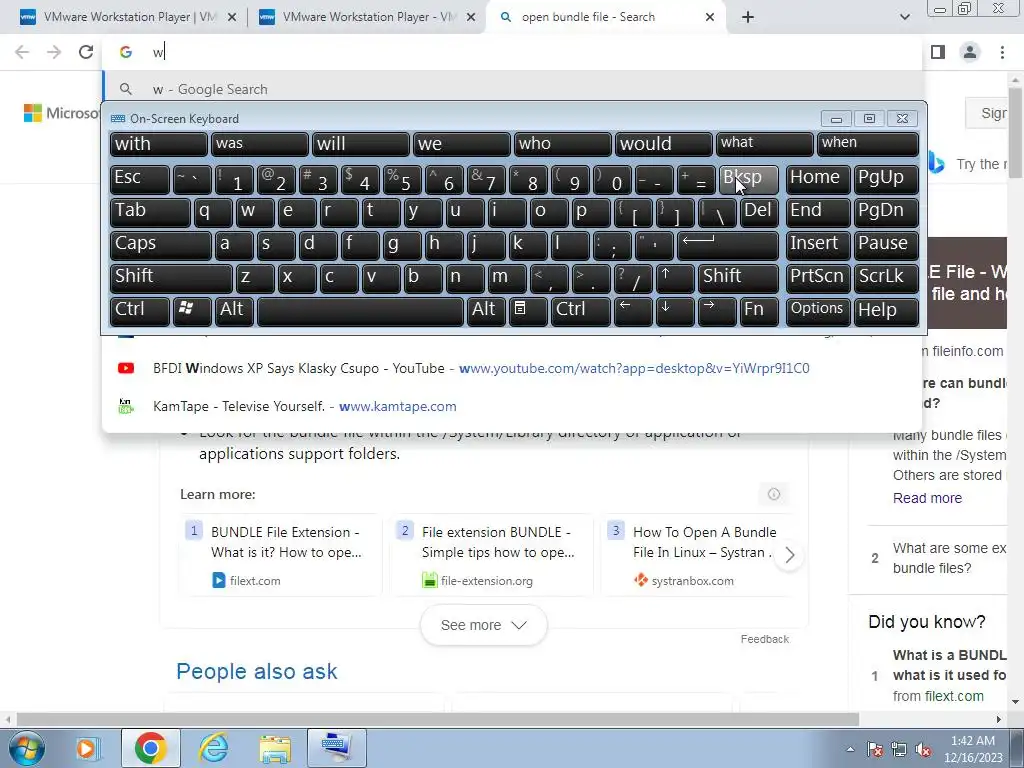1024x768 pixels.
Task: Tap the context menu key icon
Action: click(528, 311)
